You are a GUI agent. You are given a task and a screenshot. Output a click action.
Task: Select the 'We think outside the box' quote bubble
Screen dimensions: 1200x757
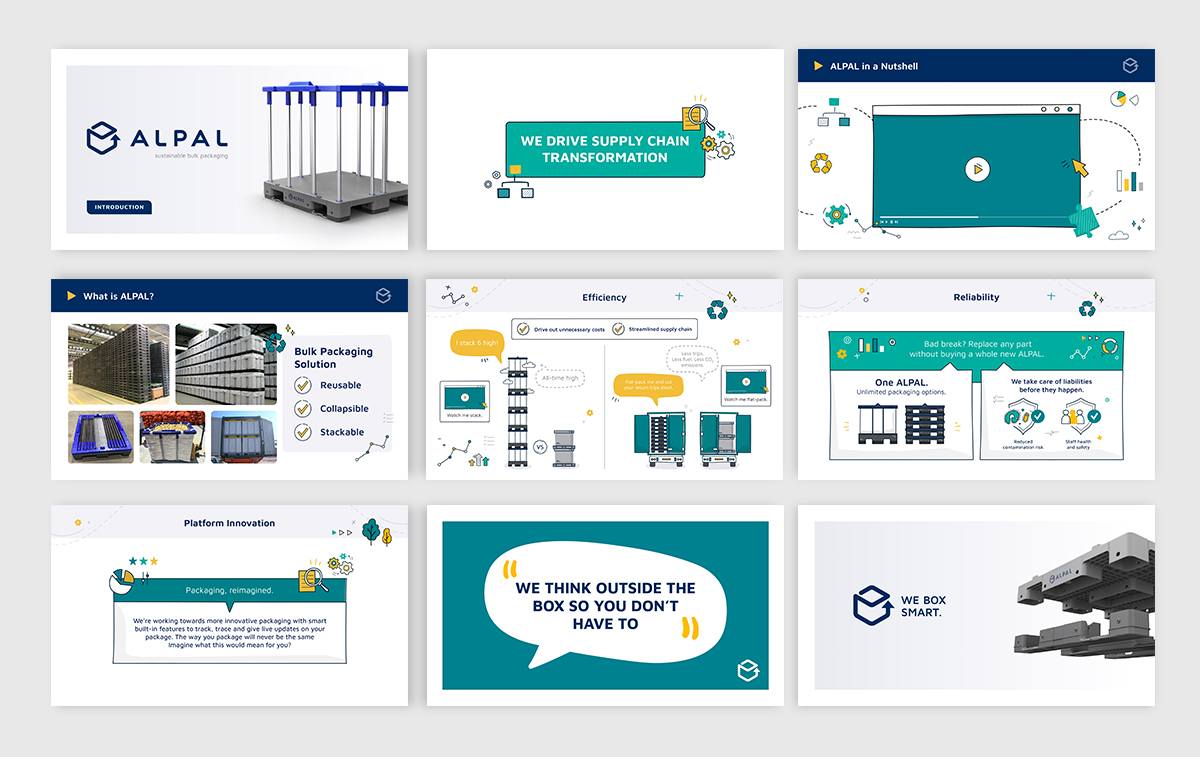pyautogui.click(x=604, y=605)
